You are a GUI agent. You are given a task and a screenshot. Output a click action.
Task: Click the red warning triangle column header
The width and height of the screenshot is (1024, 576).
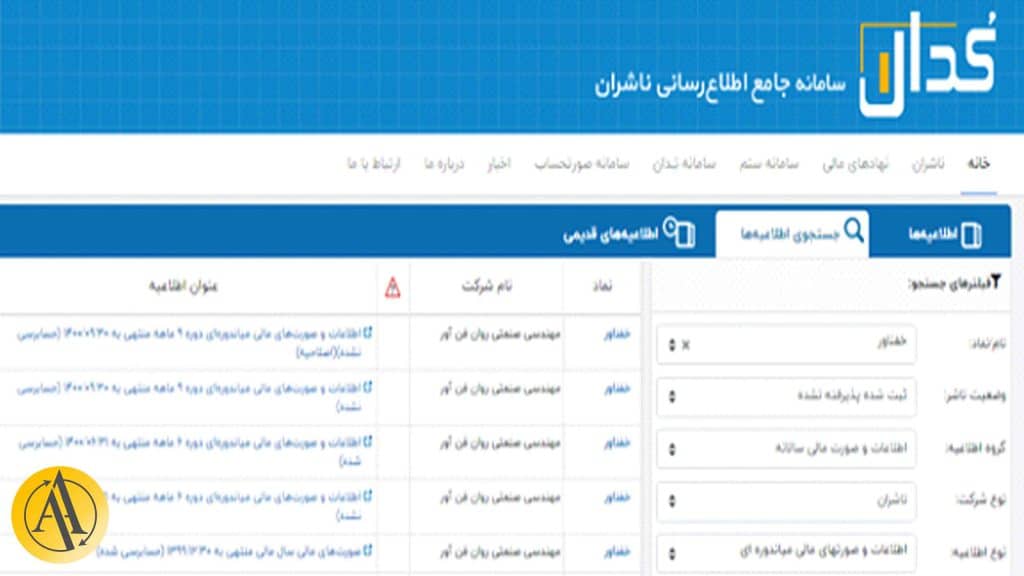click(x=392, y=287)
